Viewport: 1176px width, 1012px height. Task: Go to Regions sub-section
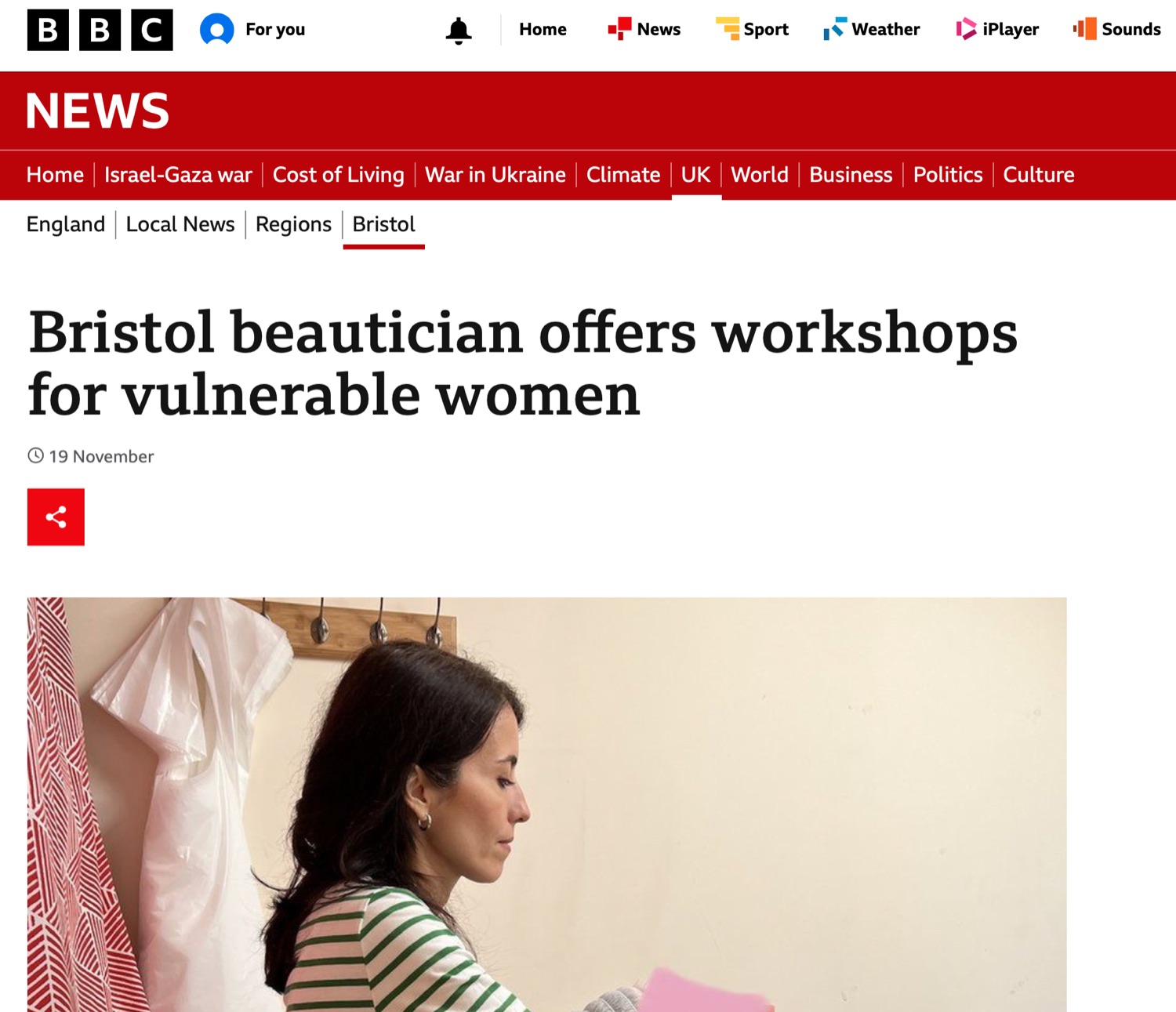[x=294, y=224]
